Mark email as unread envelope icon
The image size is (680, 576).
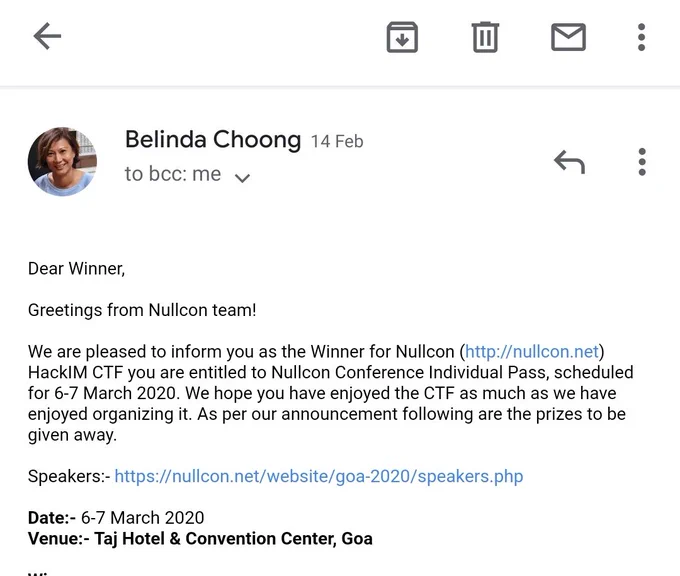[568, 37]
